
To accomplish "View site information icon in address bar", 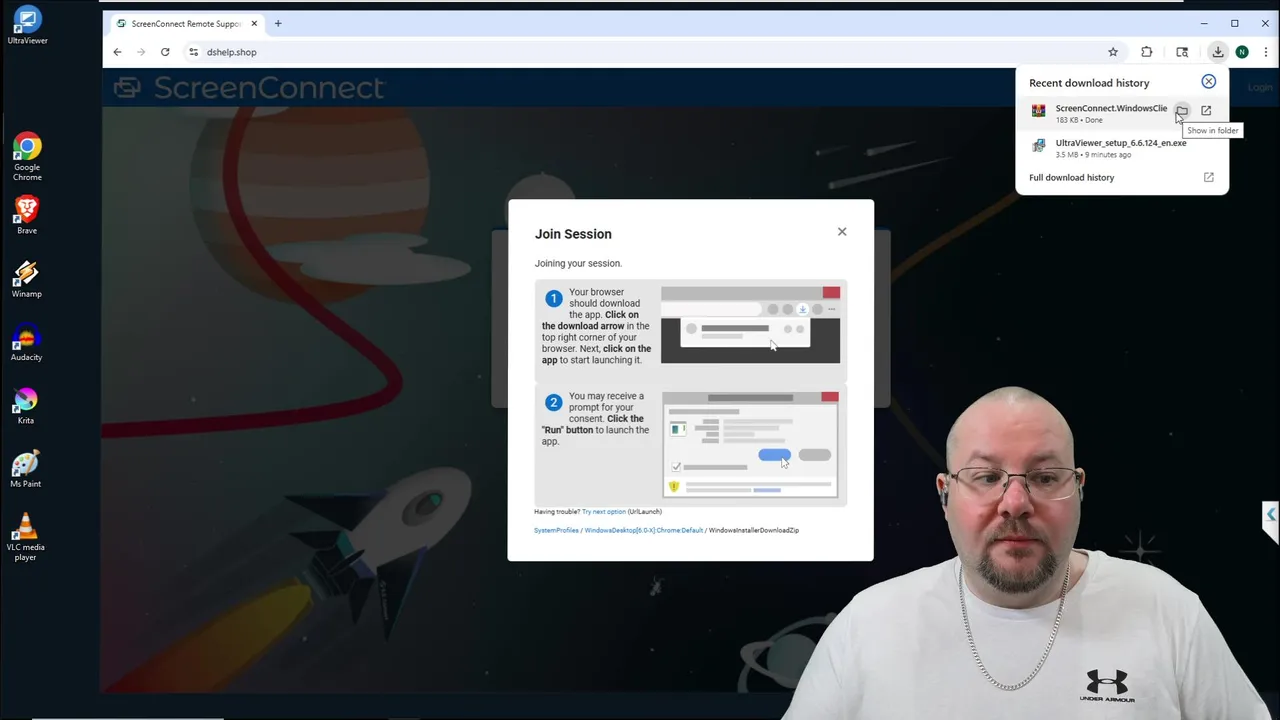I will tap(194, 52).
